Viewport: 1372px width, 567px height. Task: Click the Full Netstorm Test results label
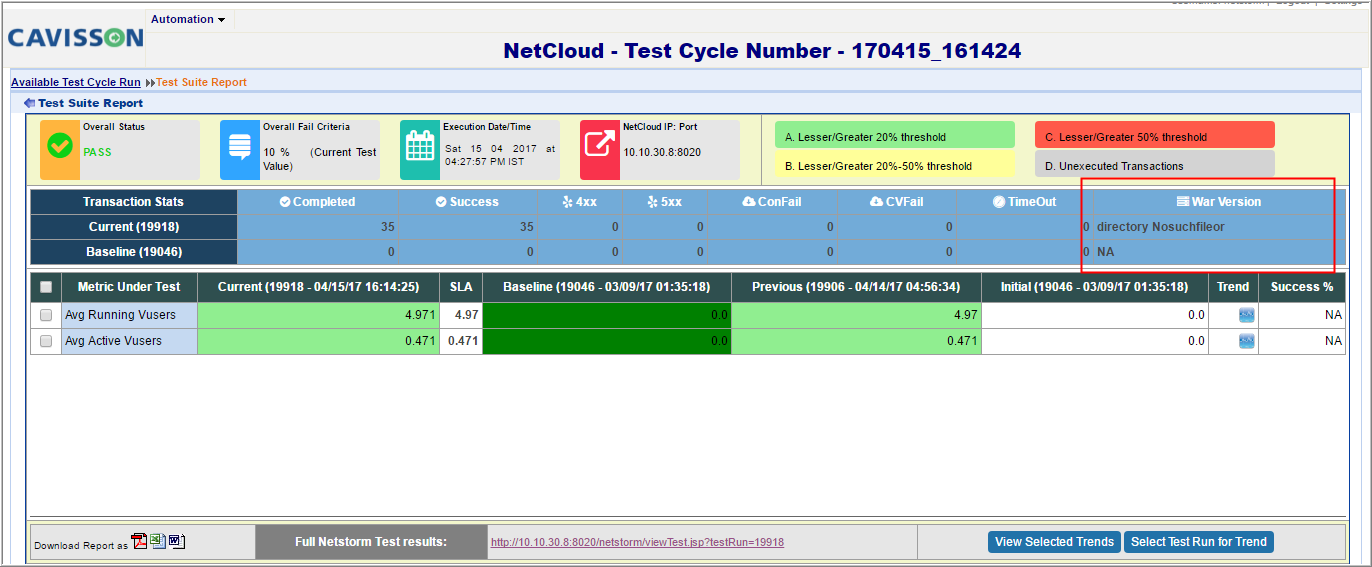pos(371,542)
